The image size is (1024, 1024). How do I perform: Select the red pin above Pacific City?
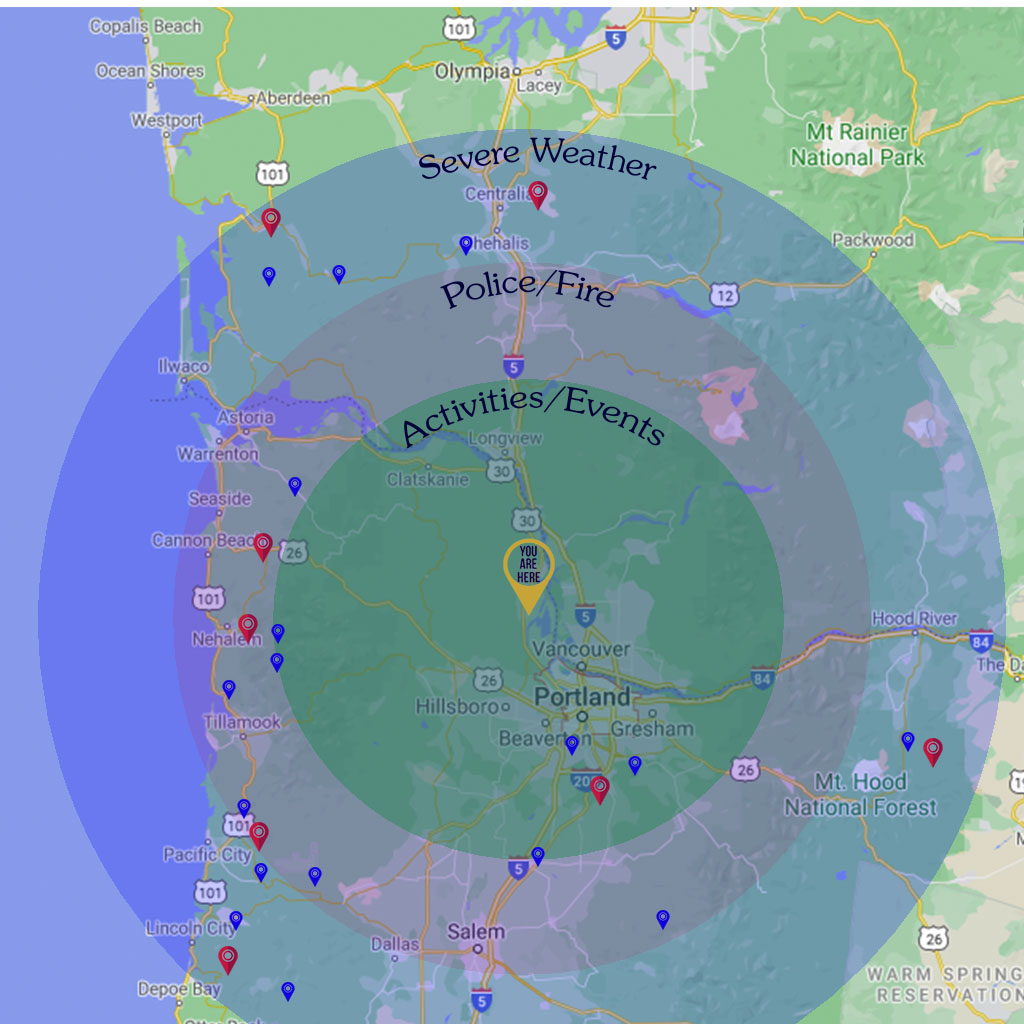click(x=259, y=837)
